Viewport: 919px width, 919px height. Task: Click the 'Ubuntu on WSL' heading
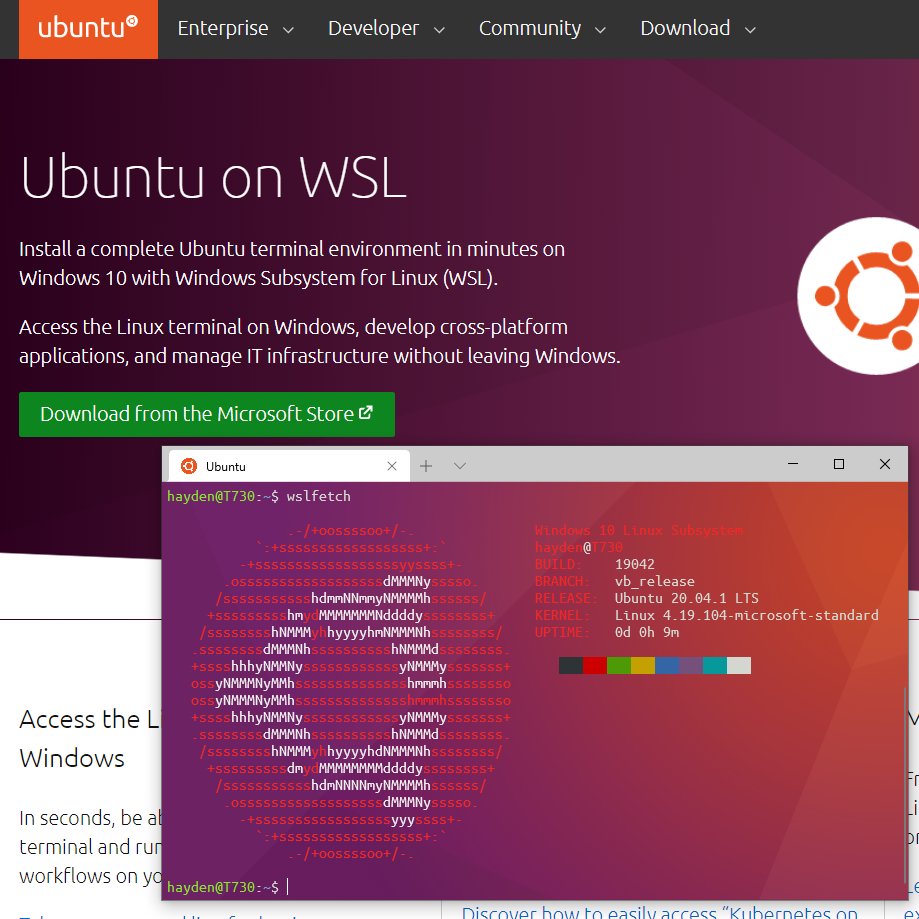coord(213,178)
